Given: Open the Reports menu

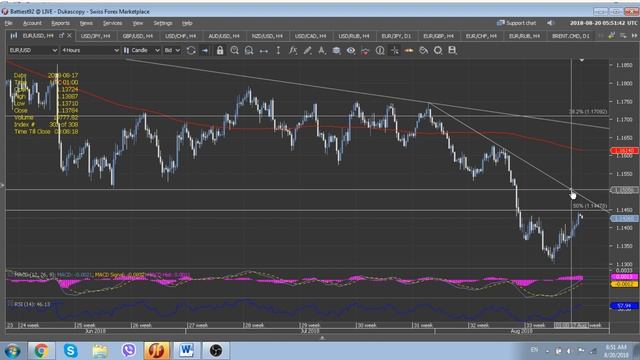Looking at the screenshot, I should click(60, 23).
